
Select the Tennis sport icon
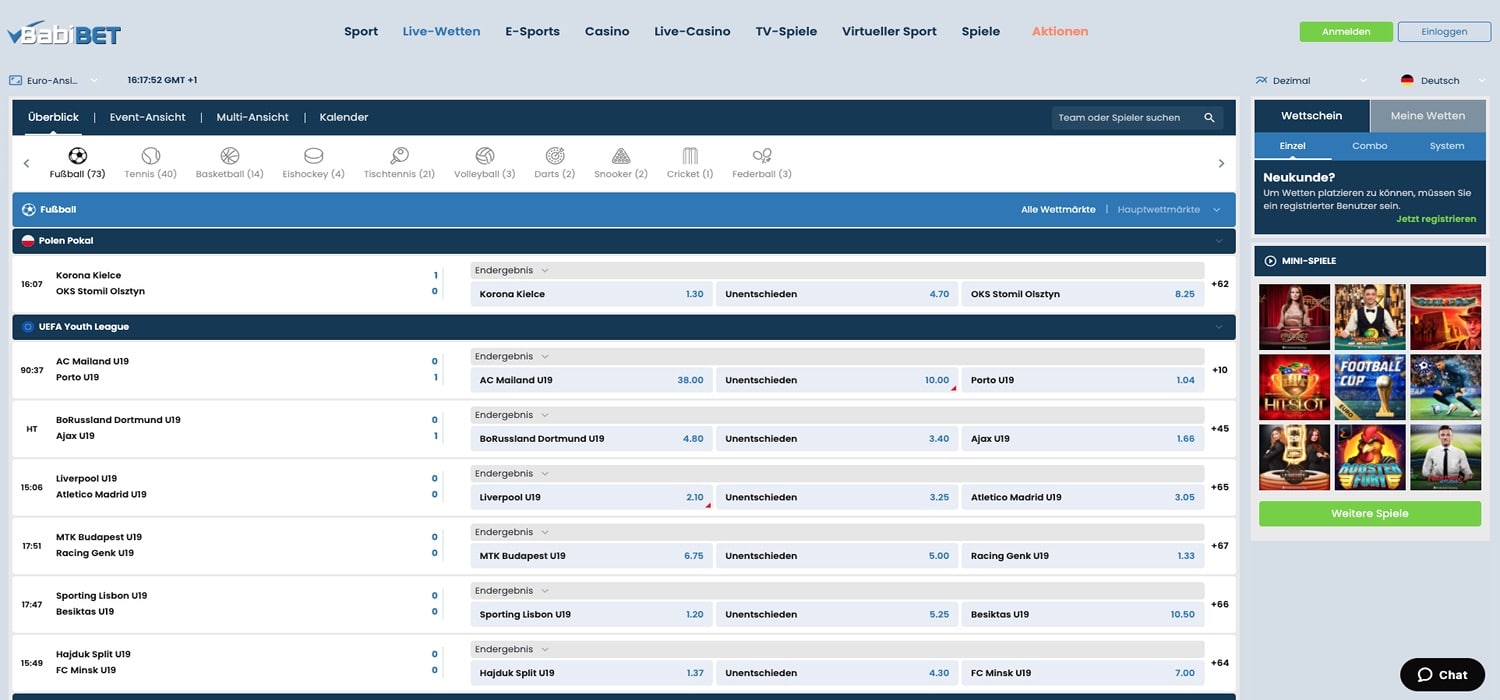pos(151,156)
